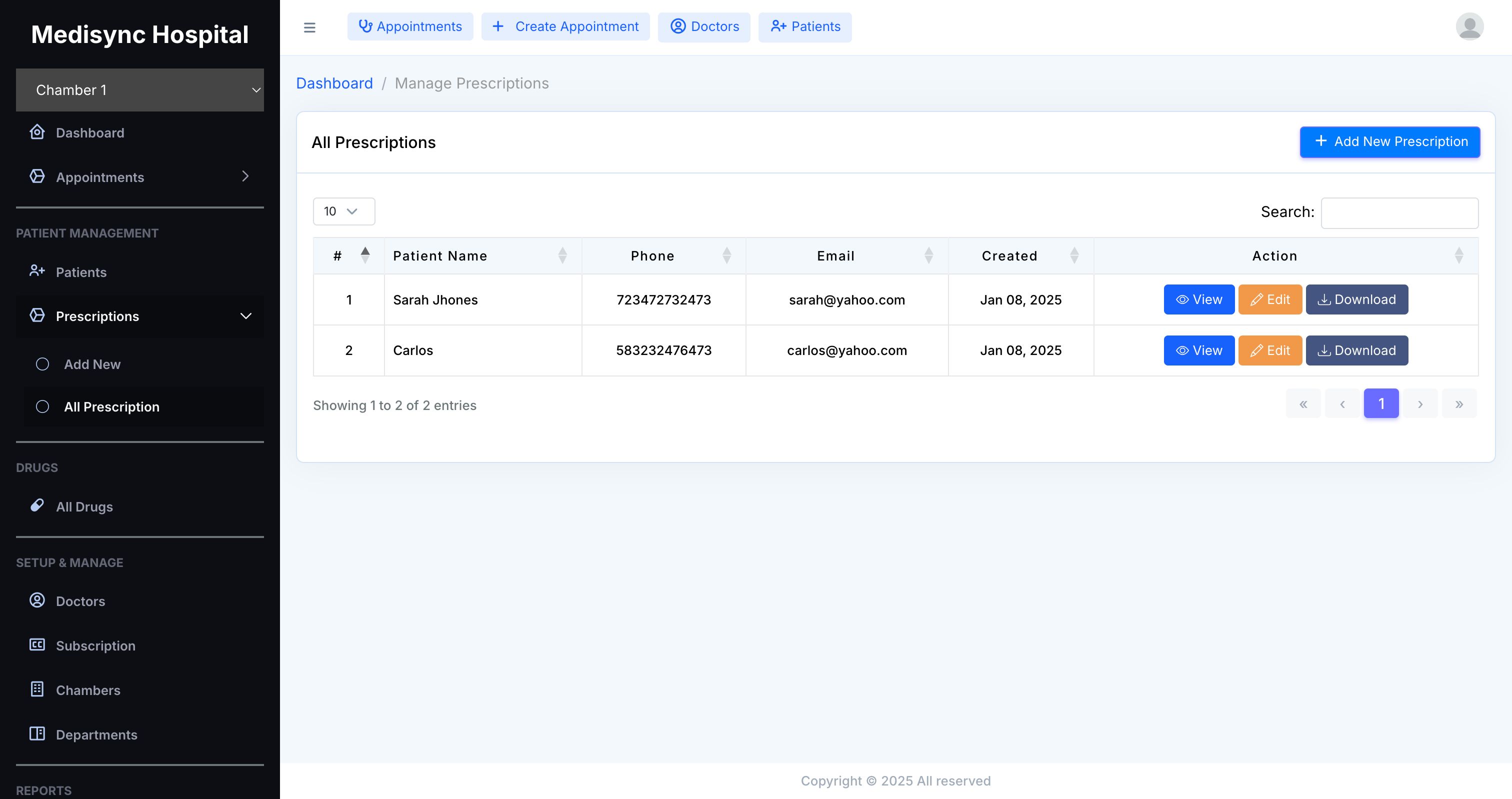Image resolution: width=1512 pixels, height=799 pixels.
Task: Click the Departments icon in sidebar
Action: pos(37,734)
